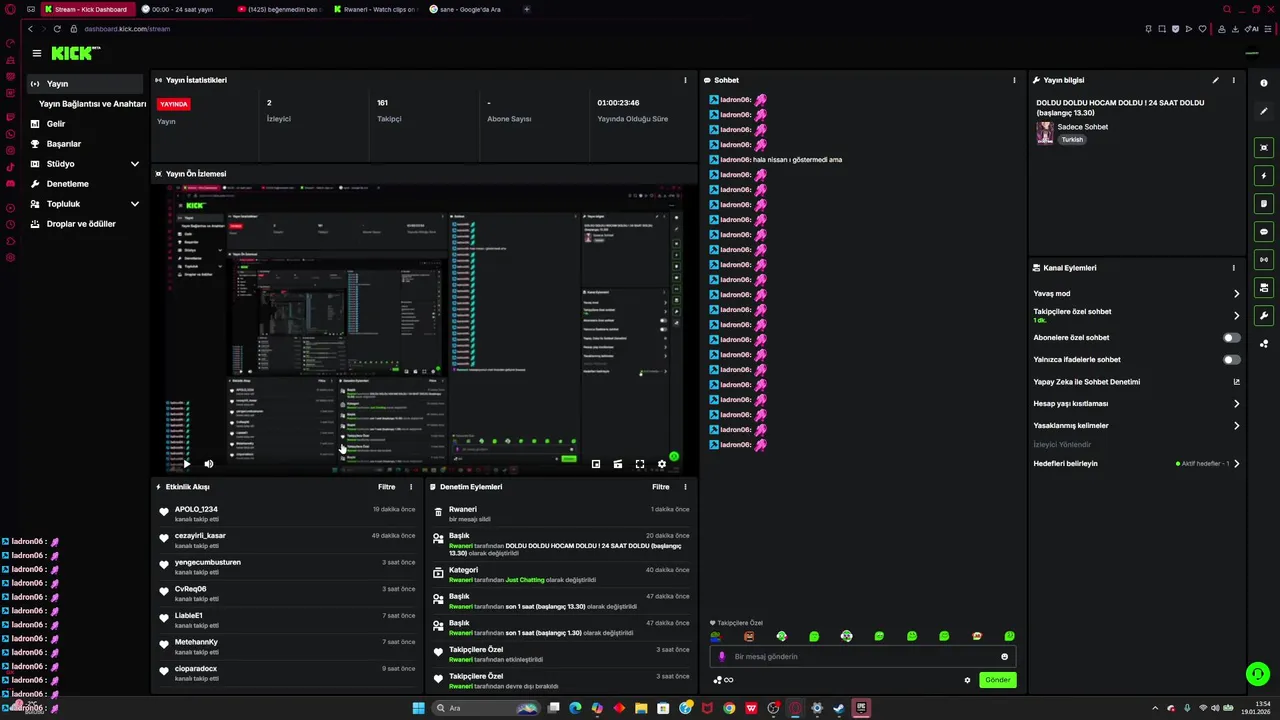Open the Kick hamburger menu

(36, 53)
